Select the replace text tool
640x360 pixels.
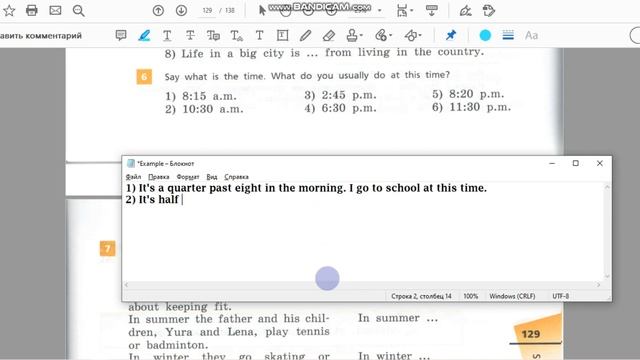click(213, 36)
